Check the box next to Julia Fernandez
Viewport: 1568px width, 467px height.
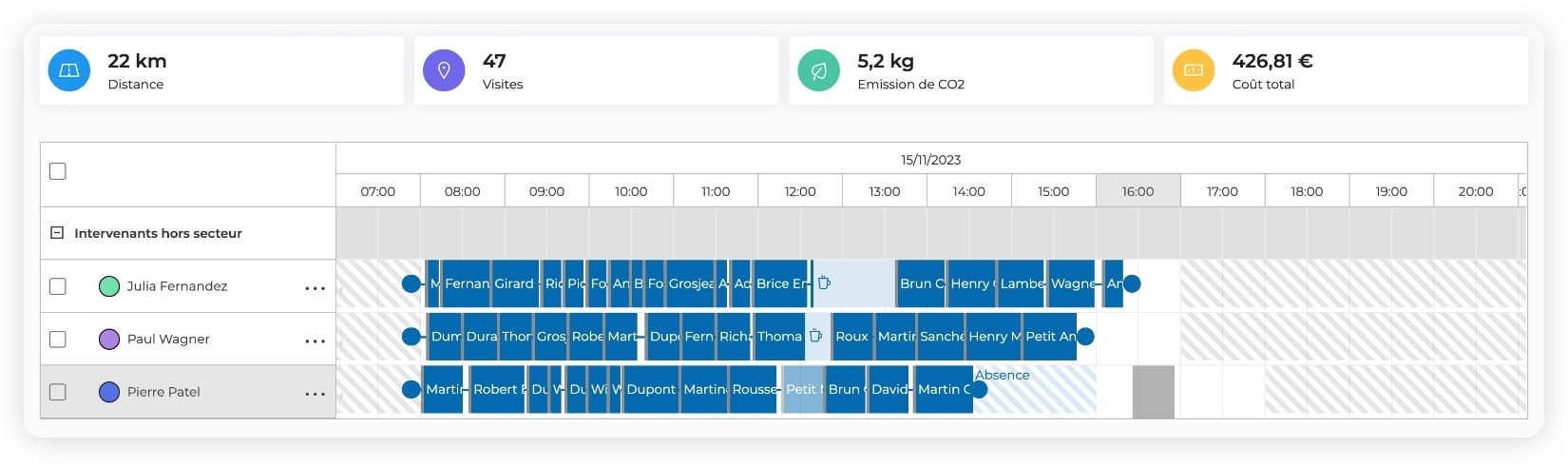pyautogui.click(x=58, y=286)
